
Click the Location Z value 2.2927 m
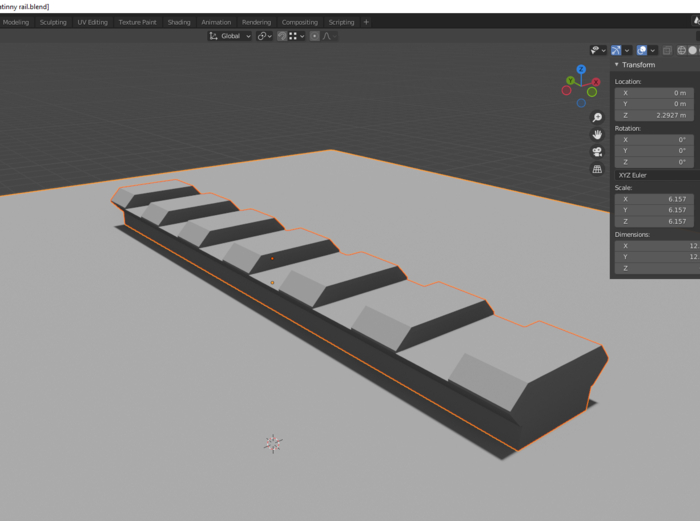(654, 115)
